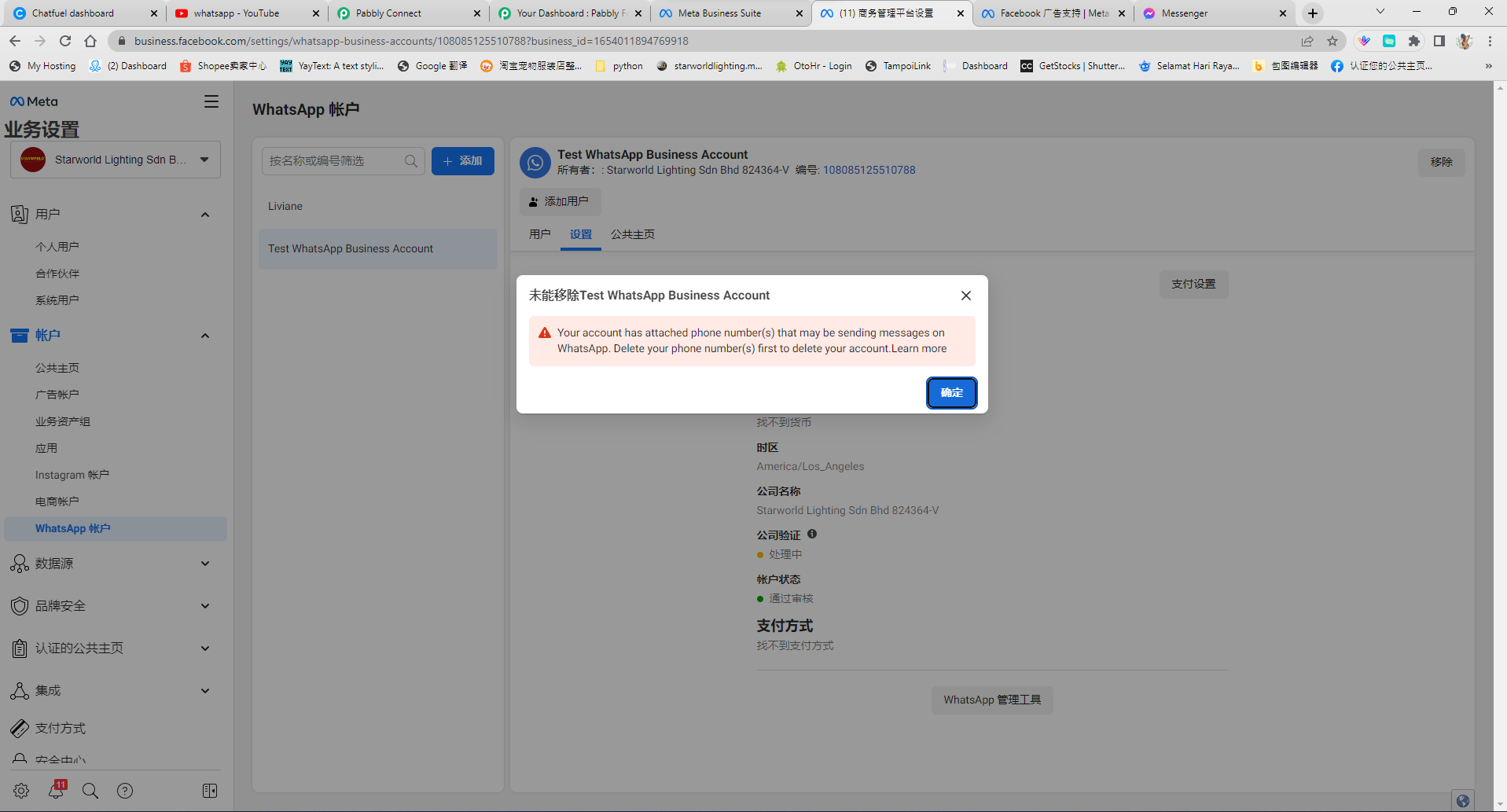Toggle the sidebar panel collapse icon
1507x812 pixels.
click(210, 791)
